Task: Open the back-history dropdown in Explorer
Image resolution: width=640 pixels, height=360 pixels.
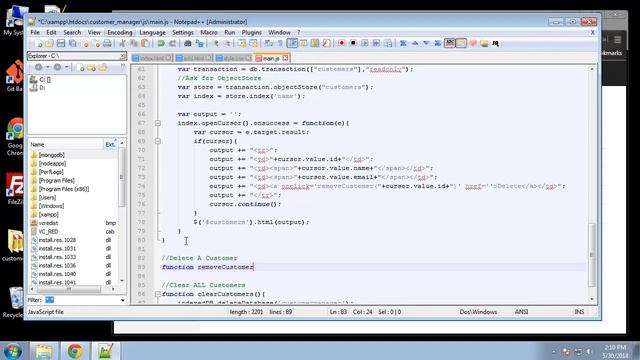Action: [47, 67]
